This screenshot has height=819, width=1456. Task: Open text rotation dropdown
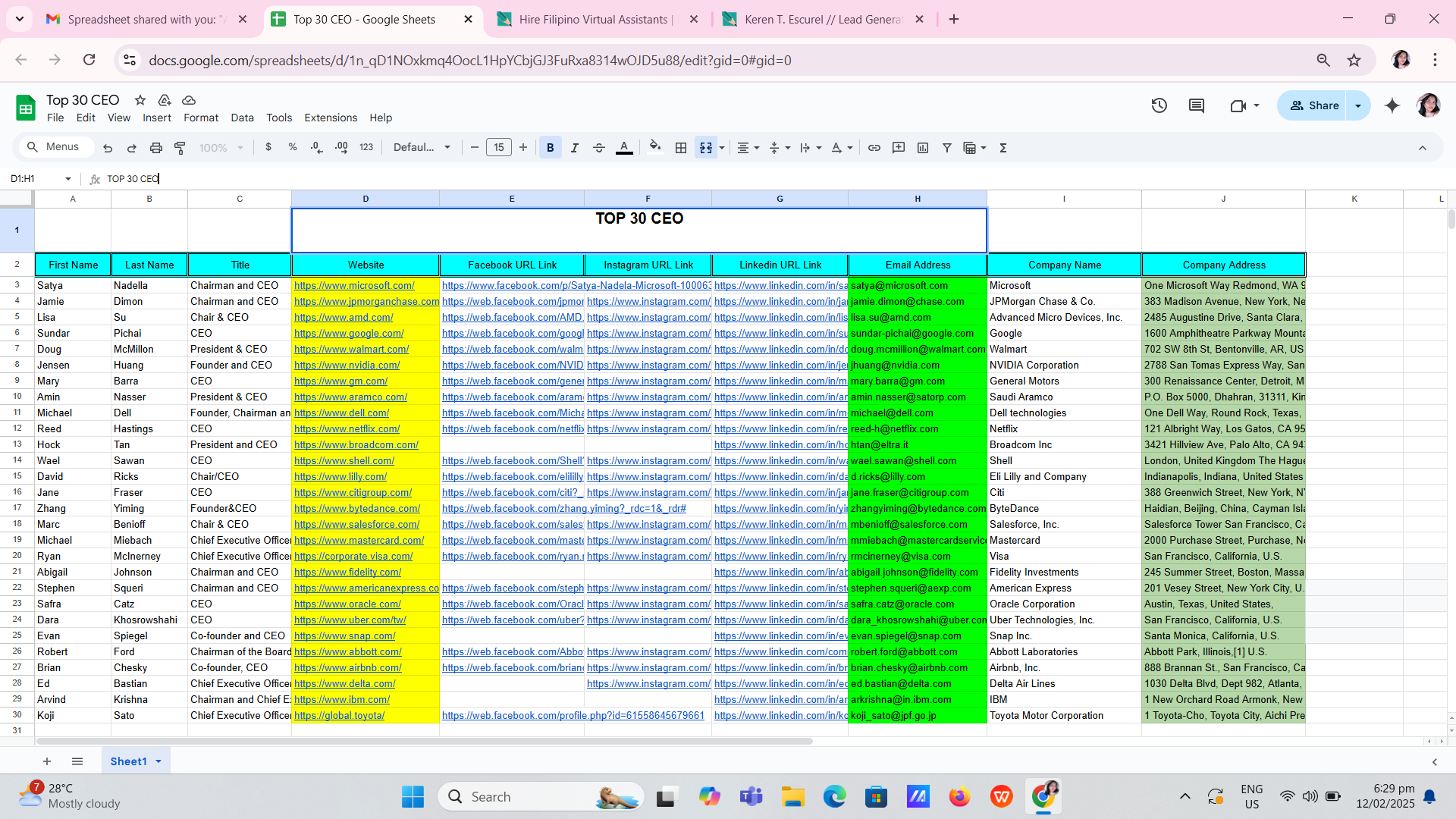tap(842, 148)
